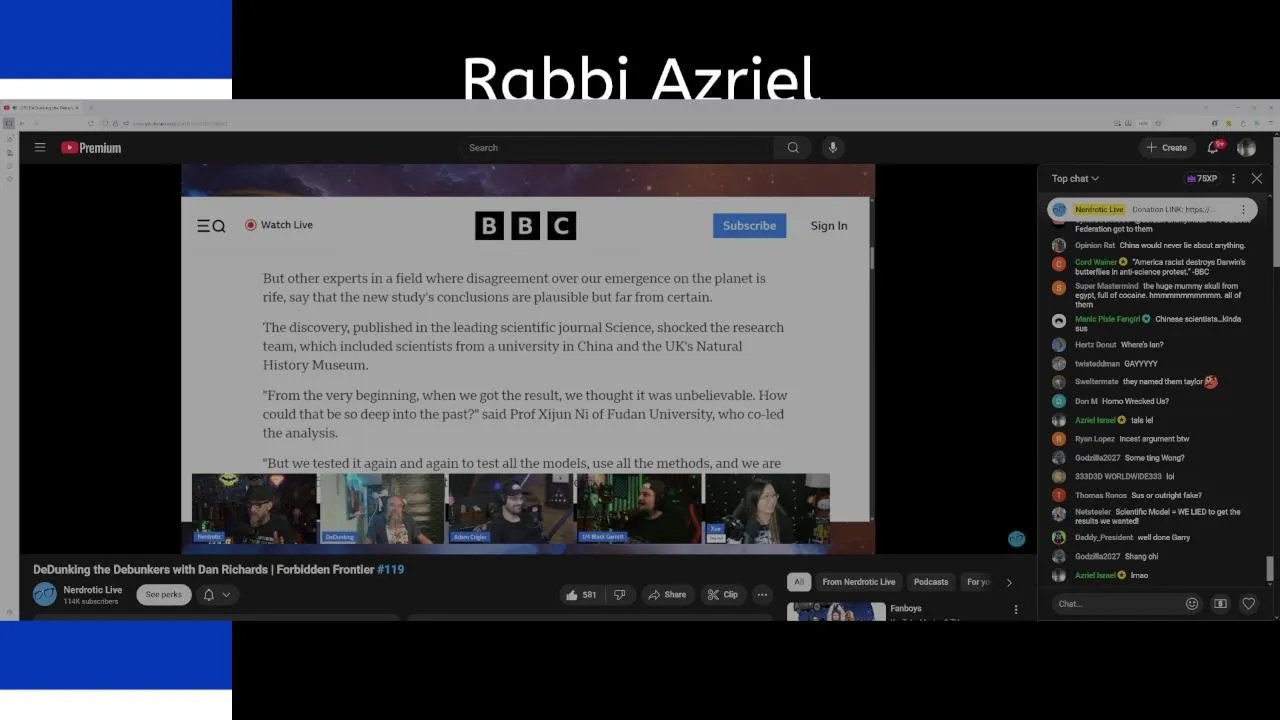Select the partially visible For you chip

click(x=977, y=582)
